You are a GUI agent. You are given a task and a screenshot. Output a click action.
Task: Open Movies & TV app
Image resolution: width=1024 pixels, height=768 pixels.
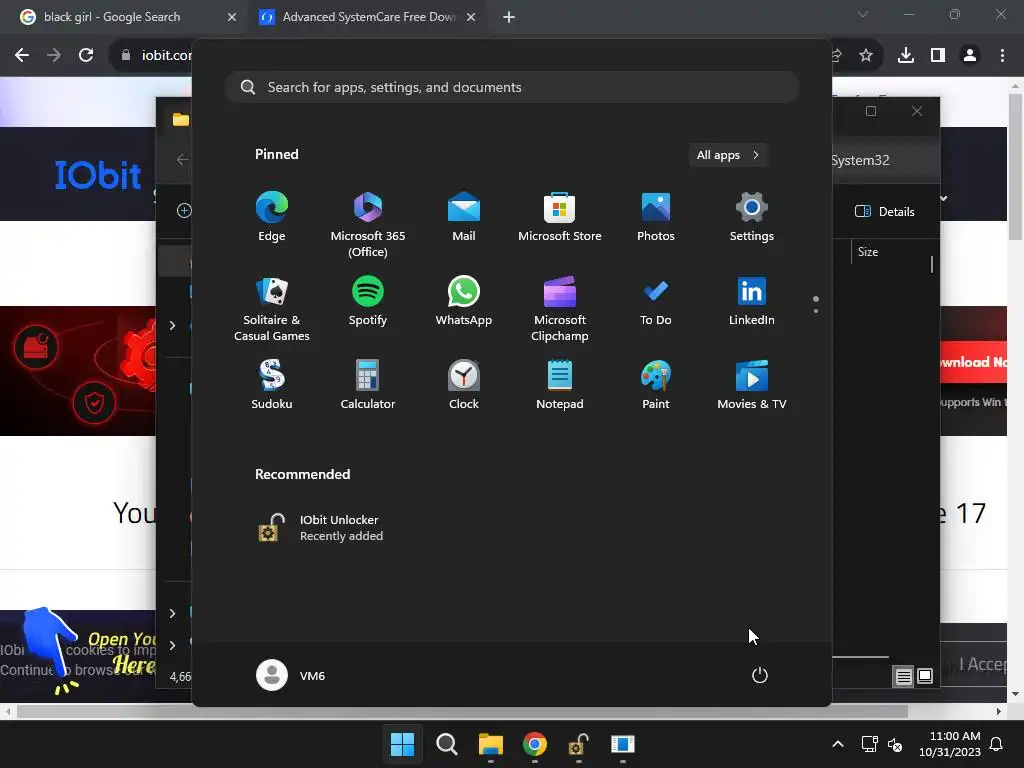click(x=752, y=385)
